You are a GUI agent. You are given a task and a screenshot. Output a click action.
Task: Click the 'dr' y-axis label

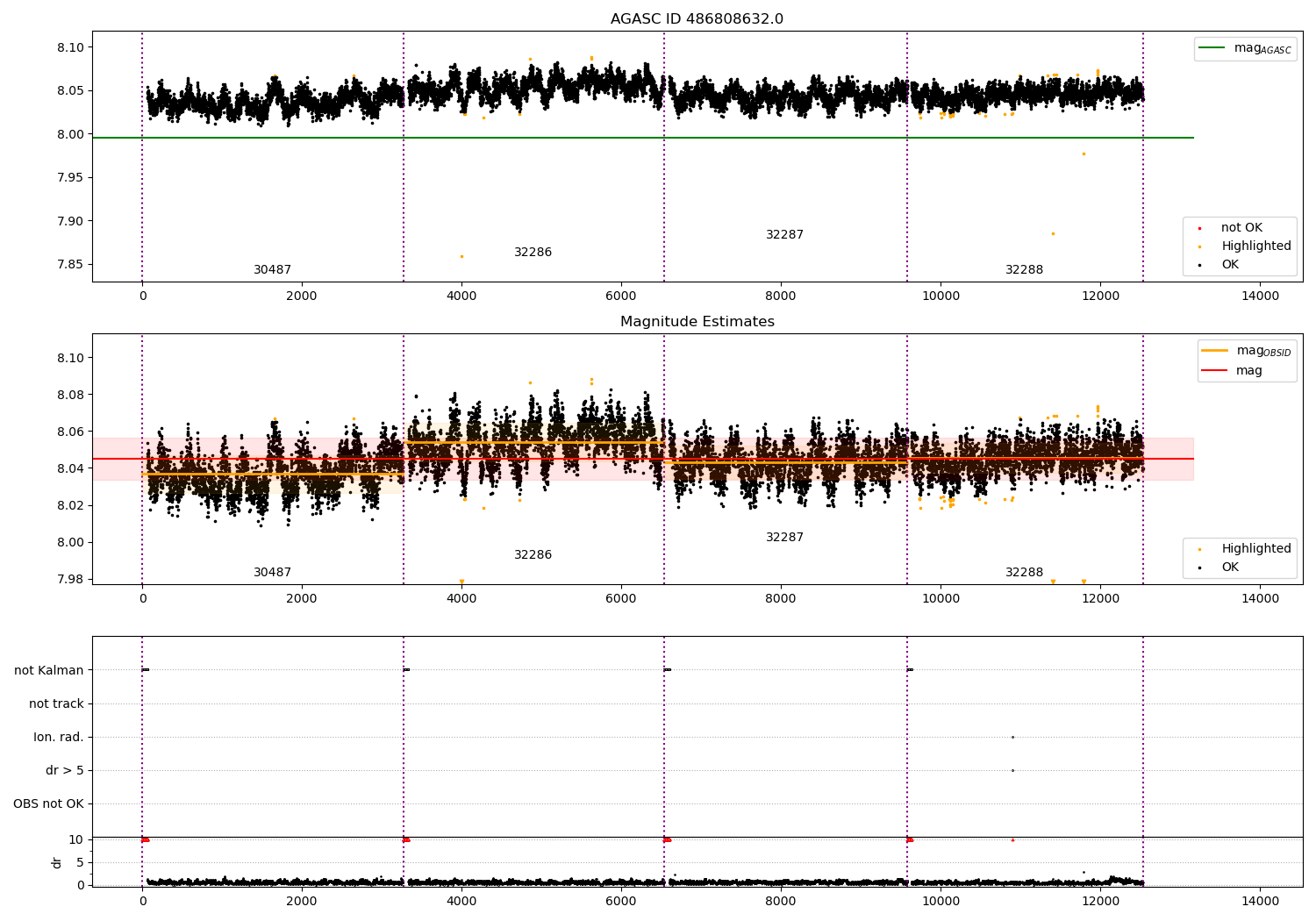(57, 862)
